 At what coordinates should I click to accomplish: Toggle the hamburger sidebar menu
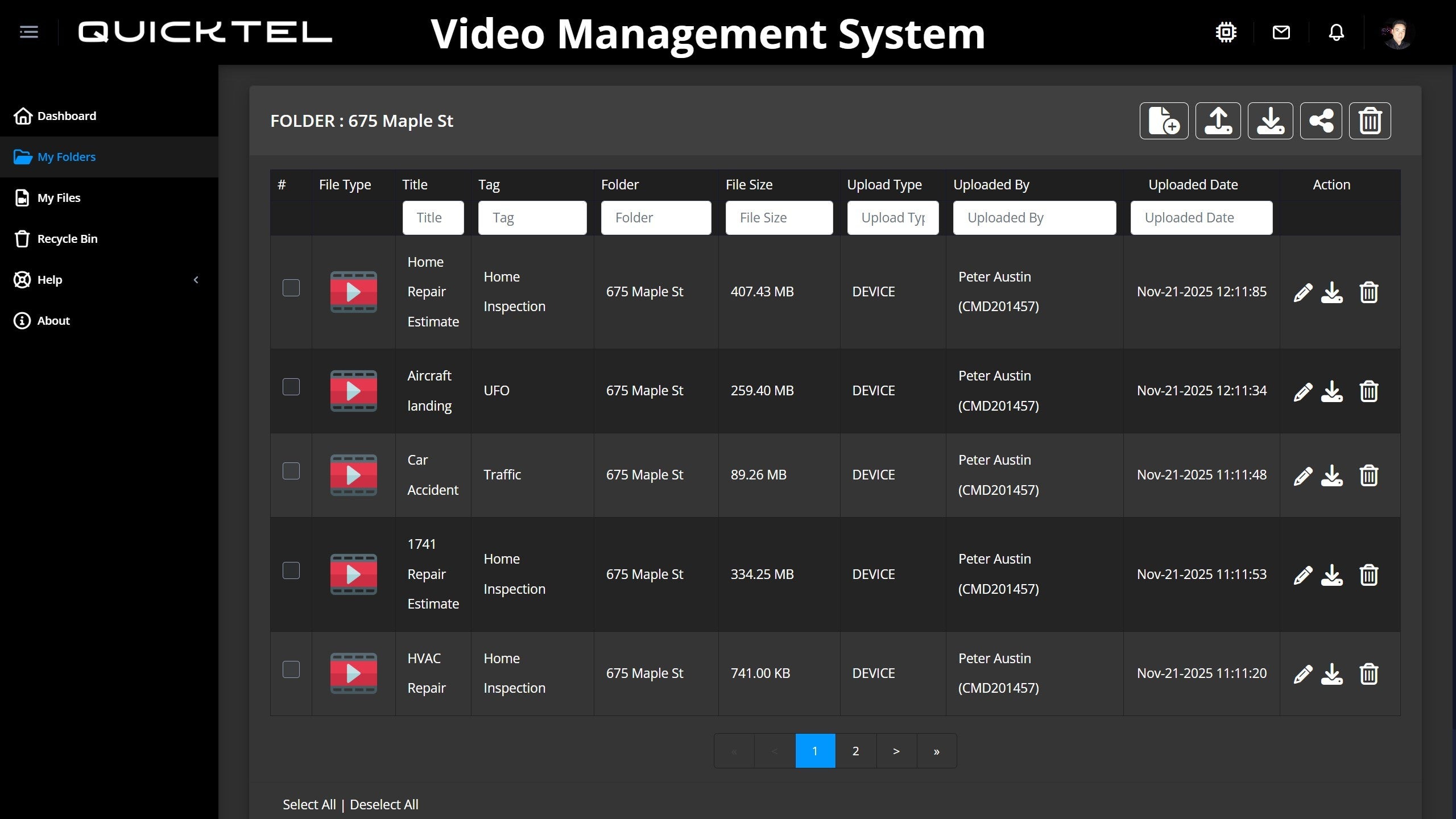coord(29,32)
